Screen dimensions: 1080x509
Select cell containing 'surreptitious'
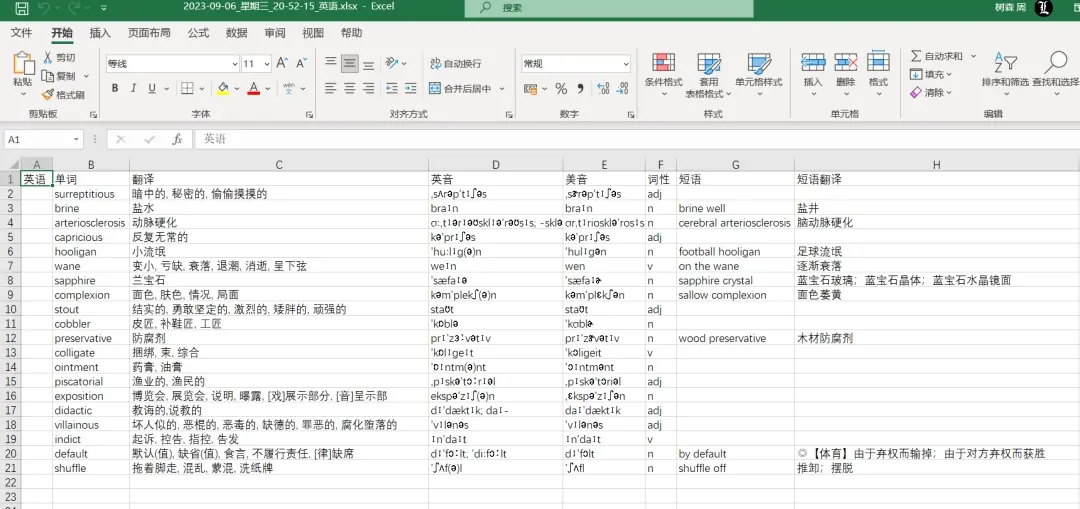(x=91, y=194)
